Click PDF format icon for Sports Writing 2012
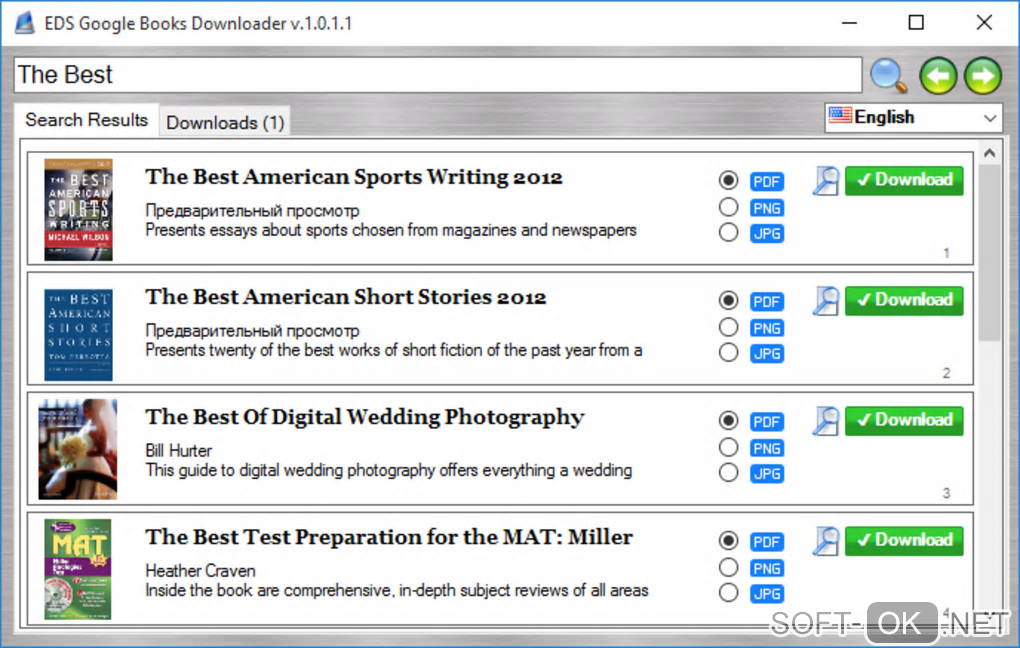This screenshot has height=648, width=1020. (x=767, y=182)
